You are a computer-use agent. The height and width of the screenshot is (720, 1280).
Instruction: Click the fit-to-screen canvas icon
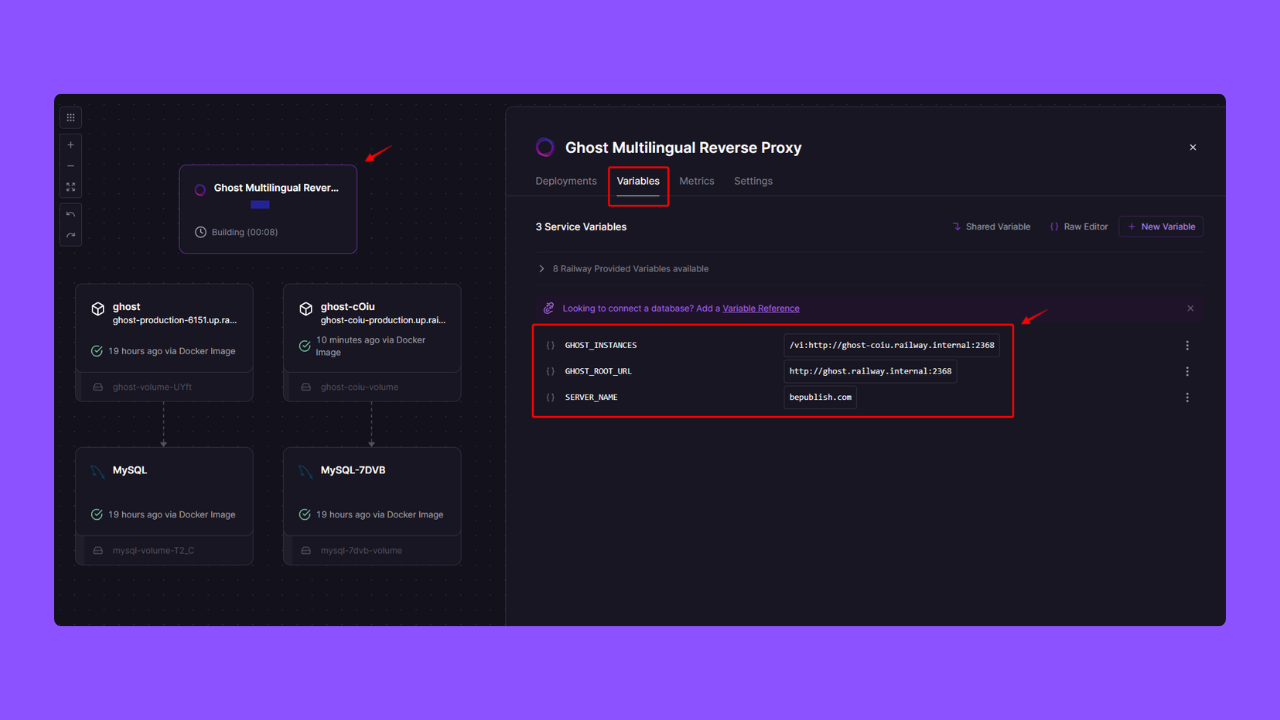point(70,187)
